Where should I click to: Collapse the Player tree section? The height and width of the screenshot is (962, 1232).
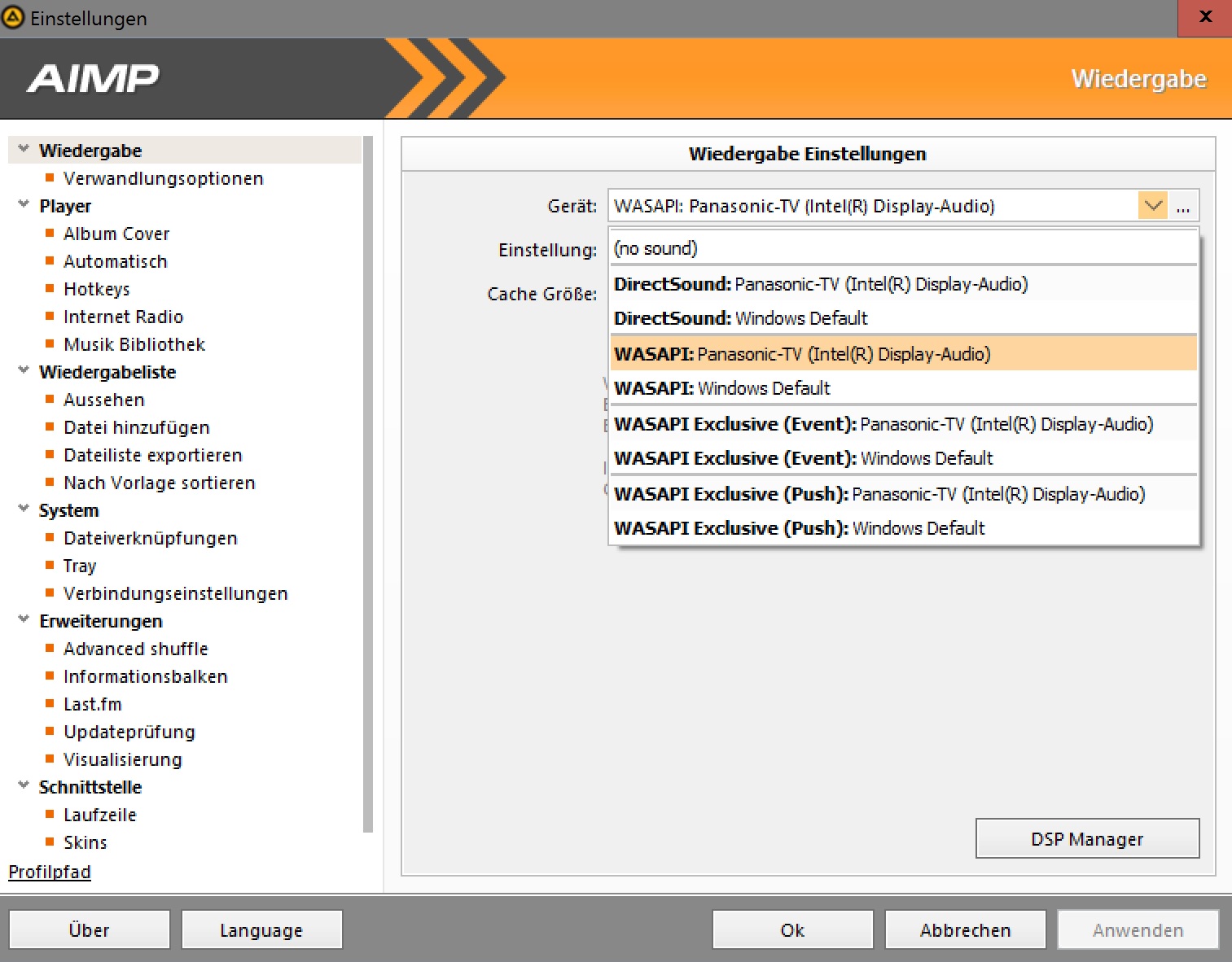click(x=24, y=205)
